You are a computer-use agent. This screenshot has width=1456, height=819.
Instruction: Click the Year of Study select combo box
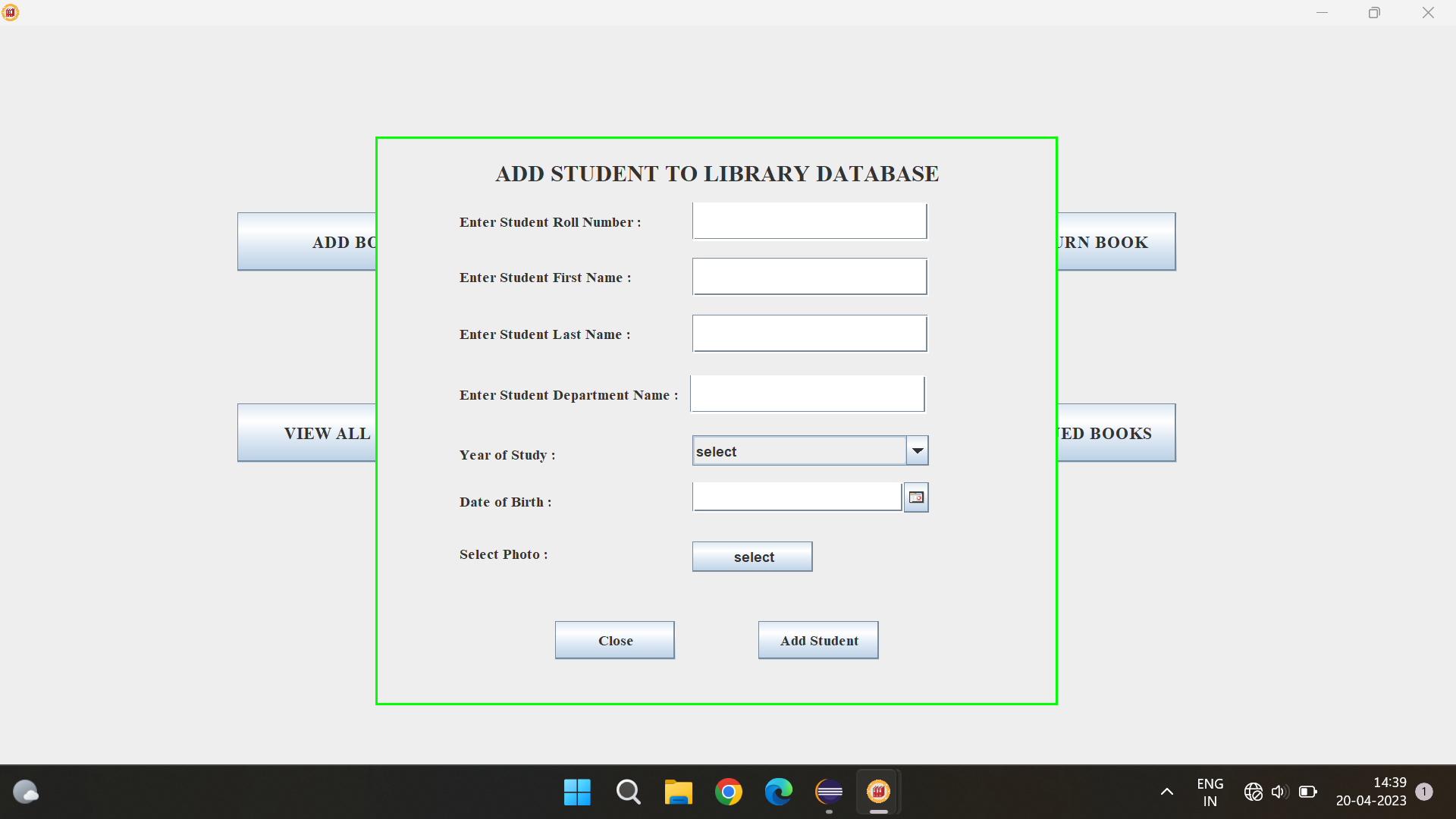pyautogui.click(x=799, y=451)
